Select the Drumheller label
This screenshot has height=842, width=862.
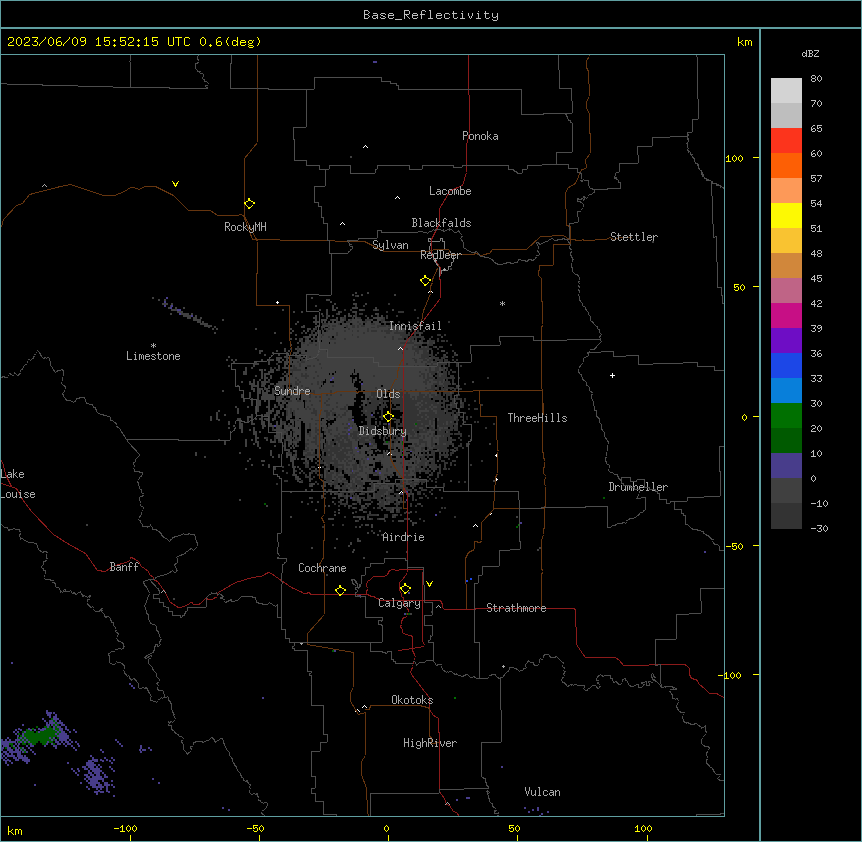point(638,487)
